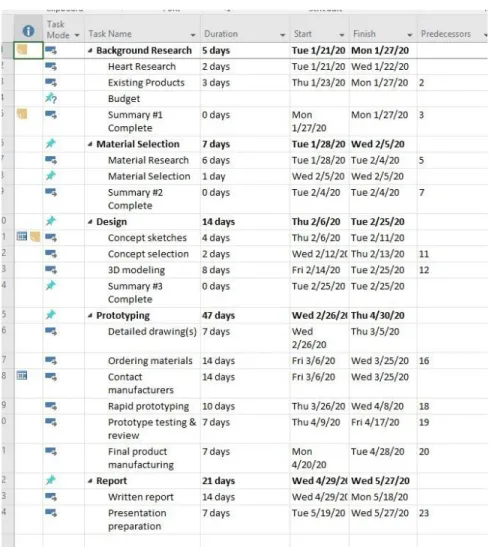Screen dimensions: 492x547
Task: Open the note icon on Summary #1 Complete row
Action: point(22,114)
